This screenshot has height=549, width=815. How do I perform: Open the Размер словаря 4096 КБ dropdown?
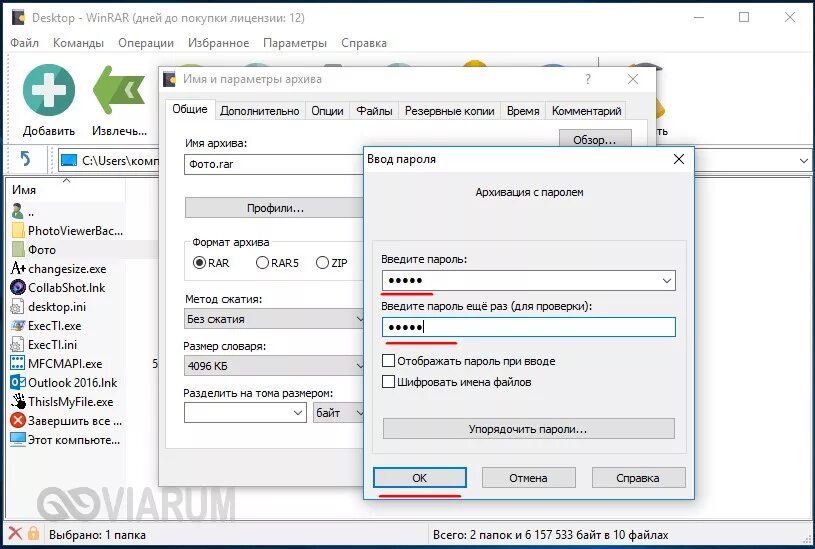274,366
